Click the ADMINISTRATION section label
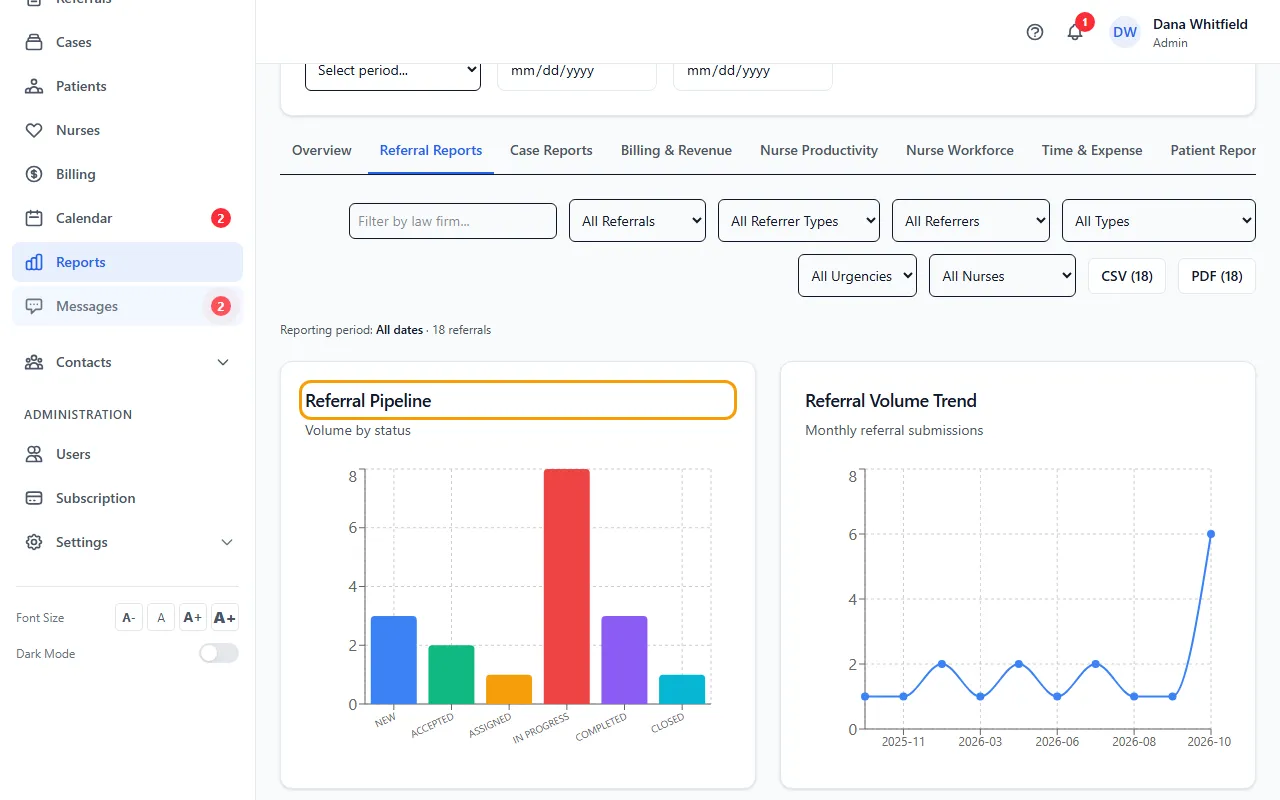This screenshot has height=800, width=1280. [x=78, y=414]
